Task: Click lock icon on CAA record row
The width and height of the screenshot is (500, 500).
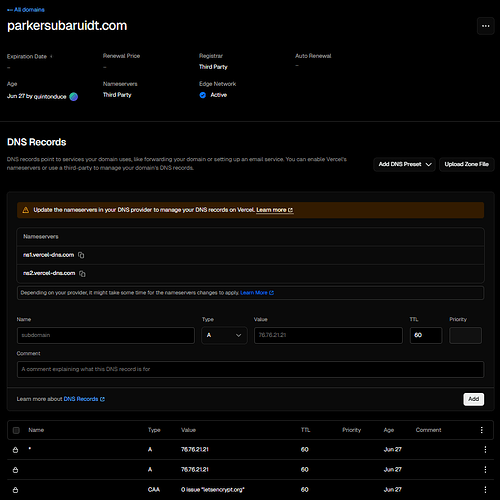Action: click(x=15, y=490)
